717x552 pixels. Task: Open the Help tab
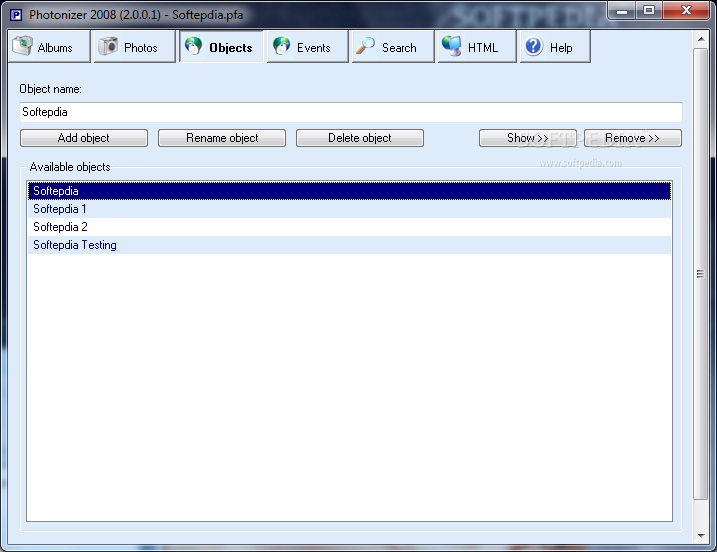pos(555,46)
